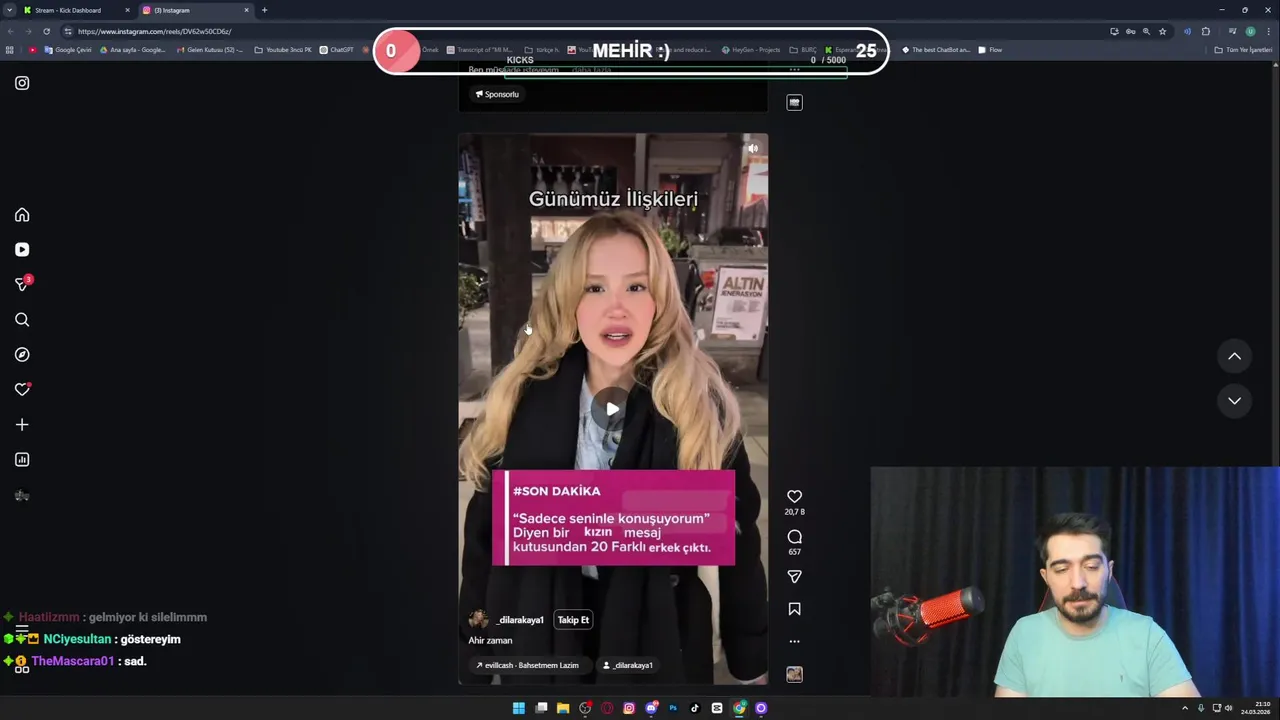Open Flow bookmark
The width and height of the screenshot is (1280, 720).
(x=990, y=50)
